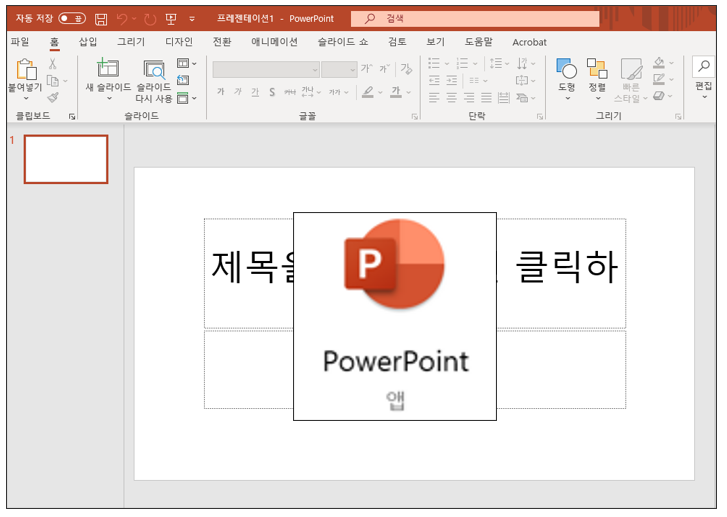Toggle the AutoSave (자동 저장) switch
Viewport: 727px width, 517px height.
[x=72, y=18]
